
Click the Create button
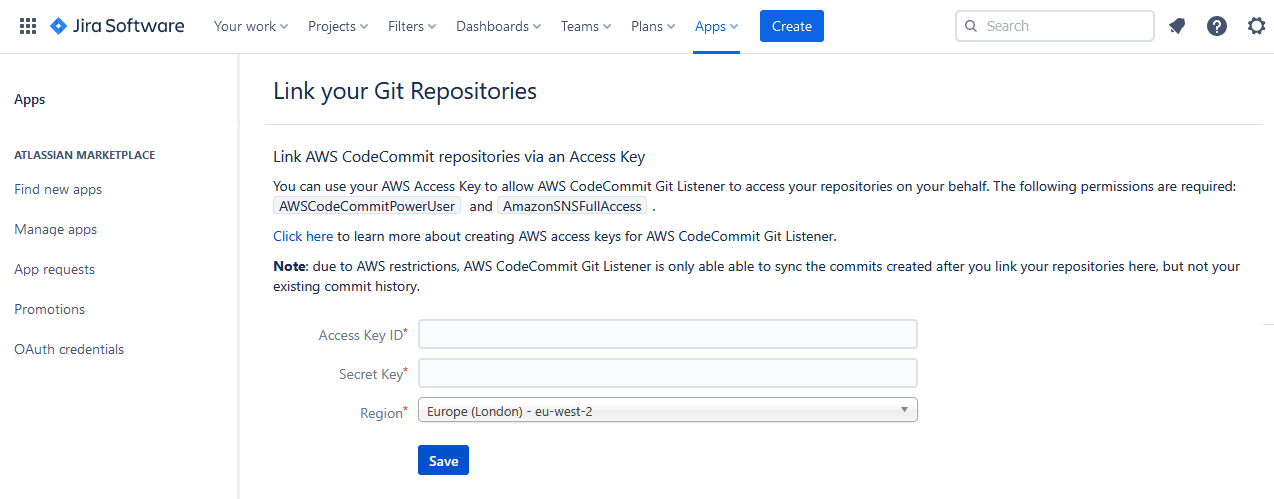click(792, 26)
